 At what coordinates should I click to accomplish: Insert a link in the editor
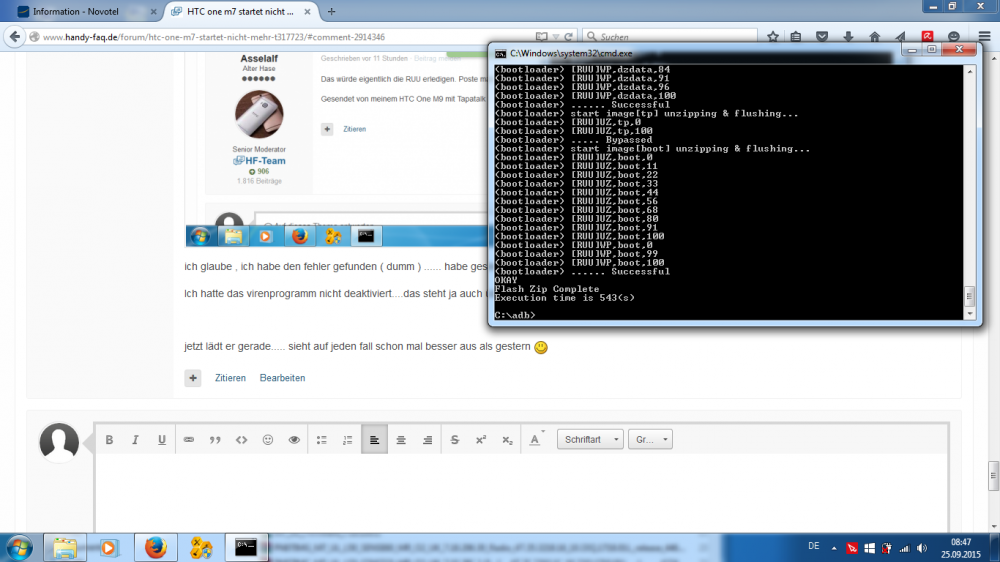tap(188, 439)
